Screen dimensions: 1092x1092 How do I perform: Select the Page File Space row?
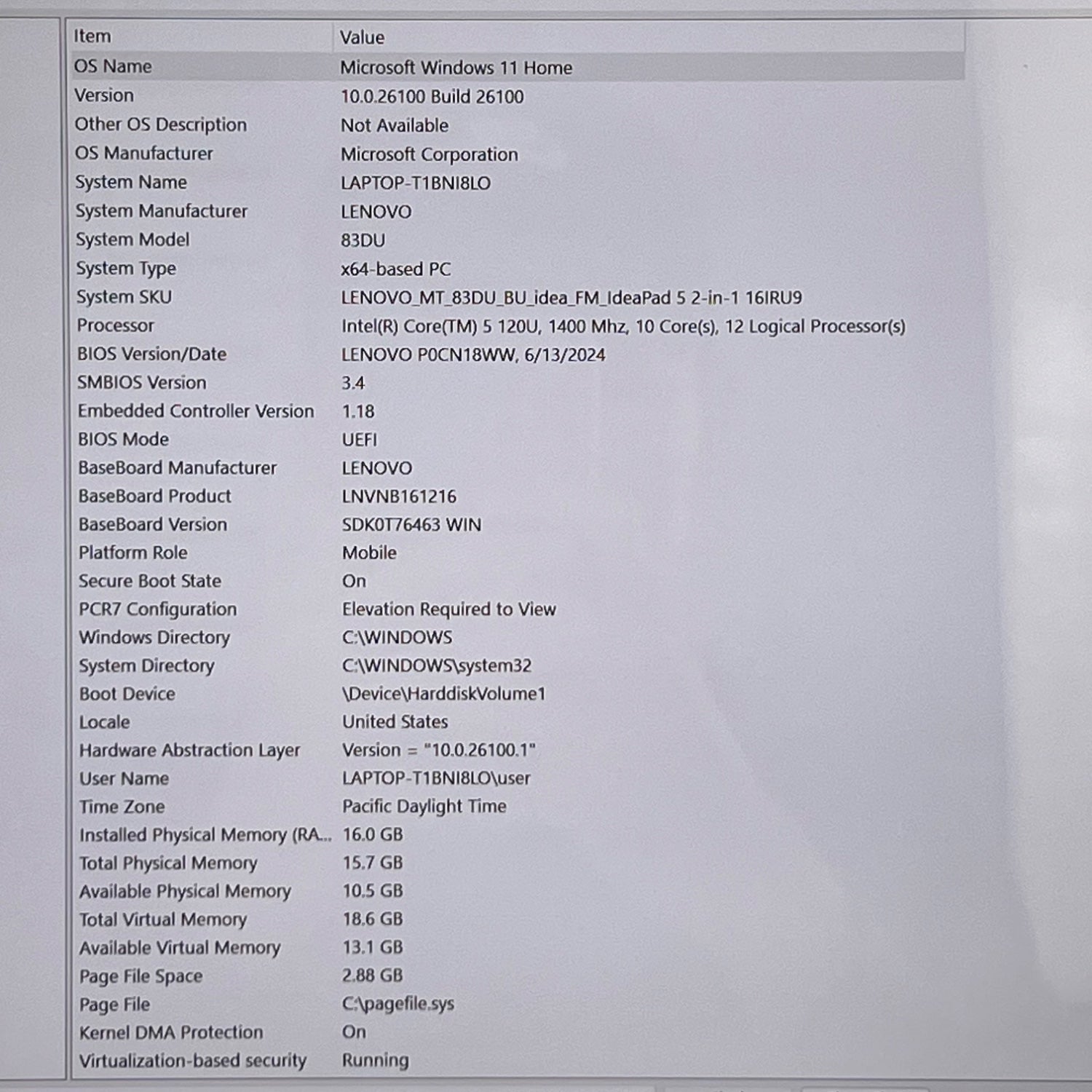click(x=141, y=976)
